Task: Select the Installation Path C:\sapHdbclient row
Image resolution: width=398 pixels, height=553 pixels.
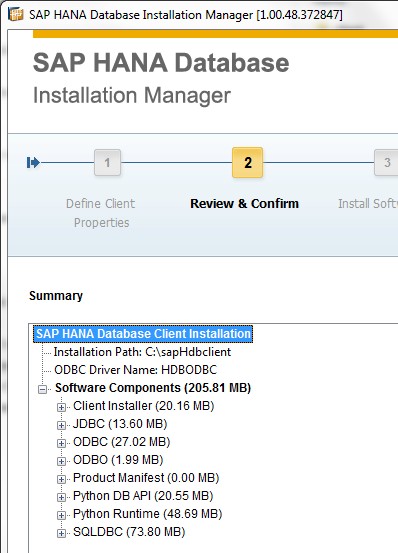Action: pos(142,352)
